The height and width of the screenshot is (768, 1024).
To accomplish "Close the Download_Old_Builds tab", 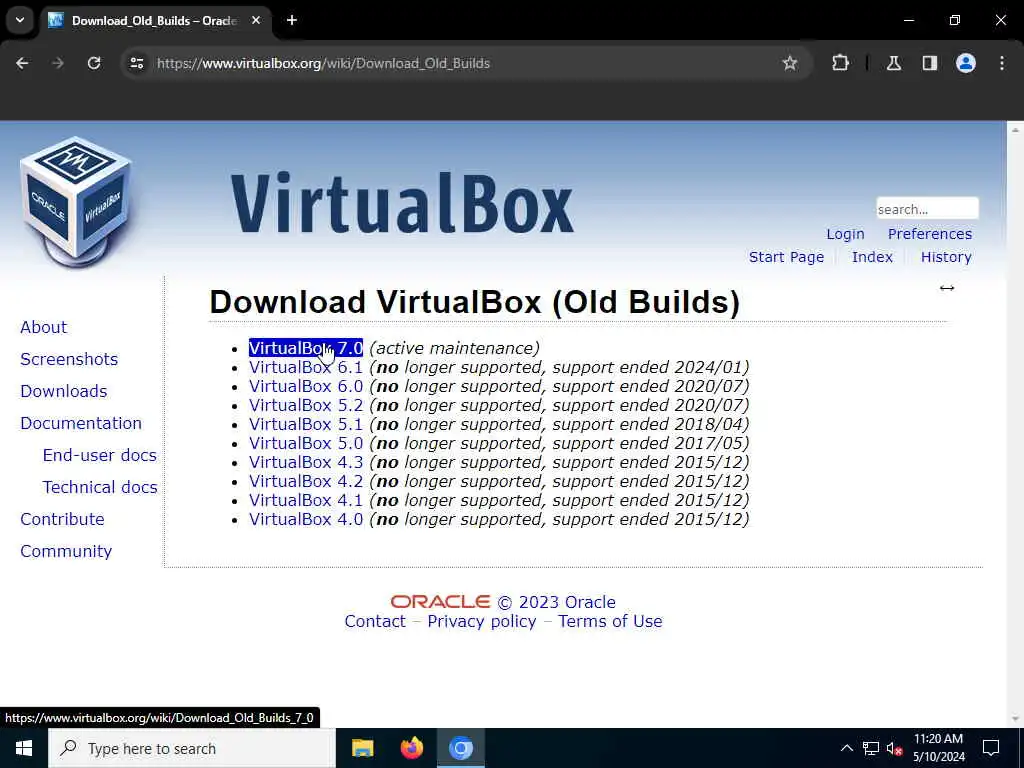I will point(256,20).
